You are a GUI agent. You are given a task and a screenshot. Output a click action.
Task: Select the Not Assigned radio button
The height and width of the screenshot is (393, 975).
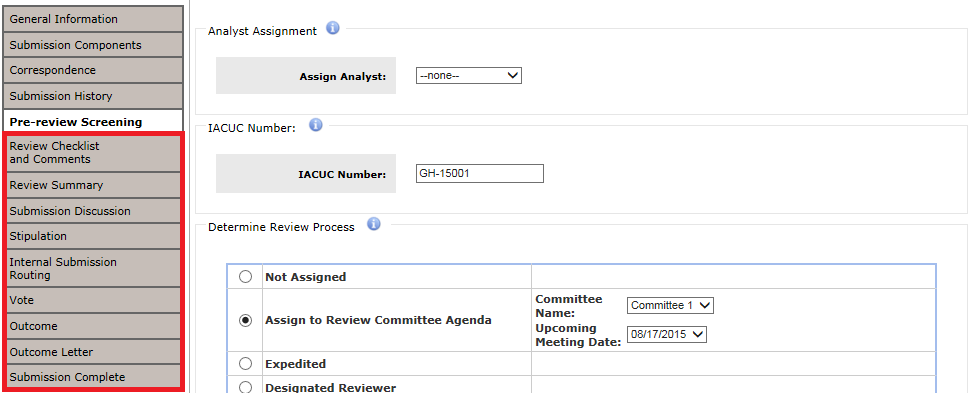(246, 277)
